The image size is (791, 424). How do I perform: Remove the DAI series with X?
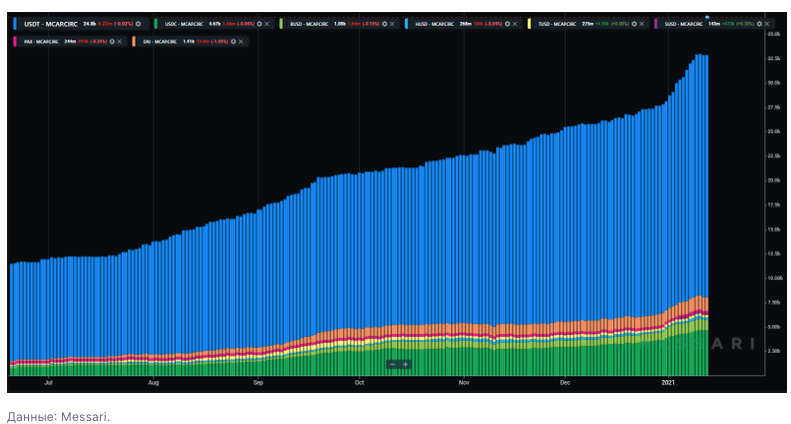tap(242, 41)
